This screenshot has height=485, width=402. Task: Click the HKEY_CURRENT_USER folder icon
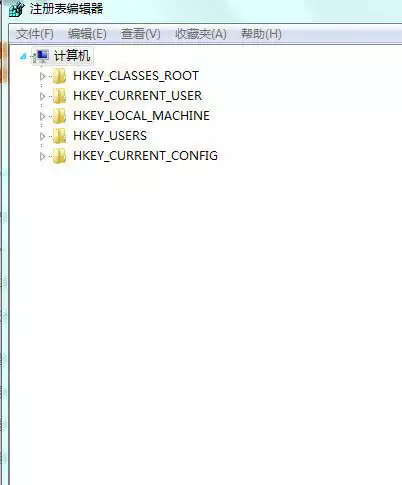[59, 96]
